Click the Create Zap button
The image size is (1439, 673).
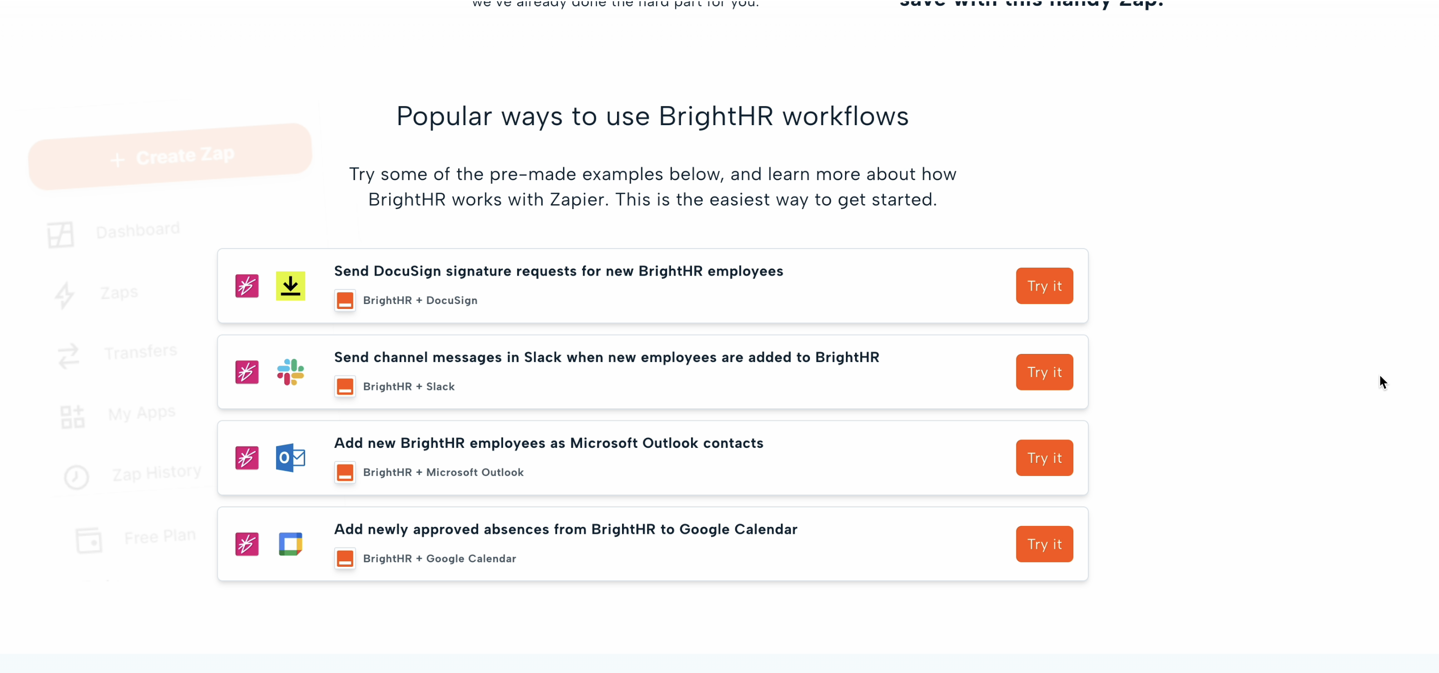pos(170,156)
